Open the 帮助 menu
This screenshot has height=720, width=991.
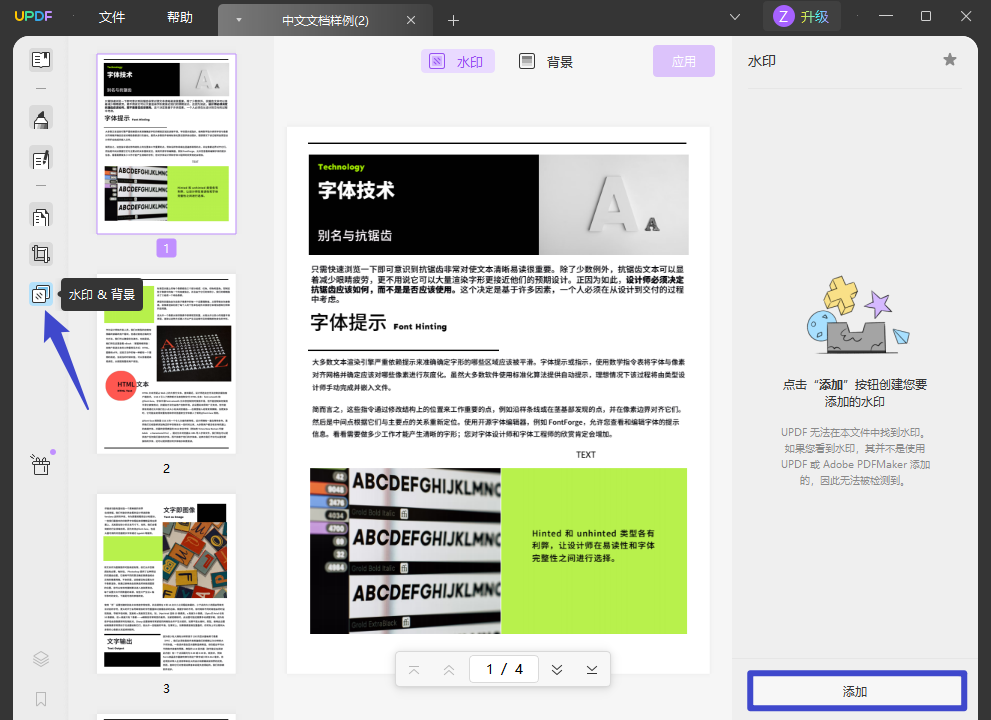point(179,17)
